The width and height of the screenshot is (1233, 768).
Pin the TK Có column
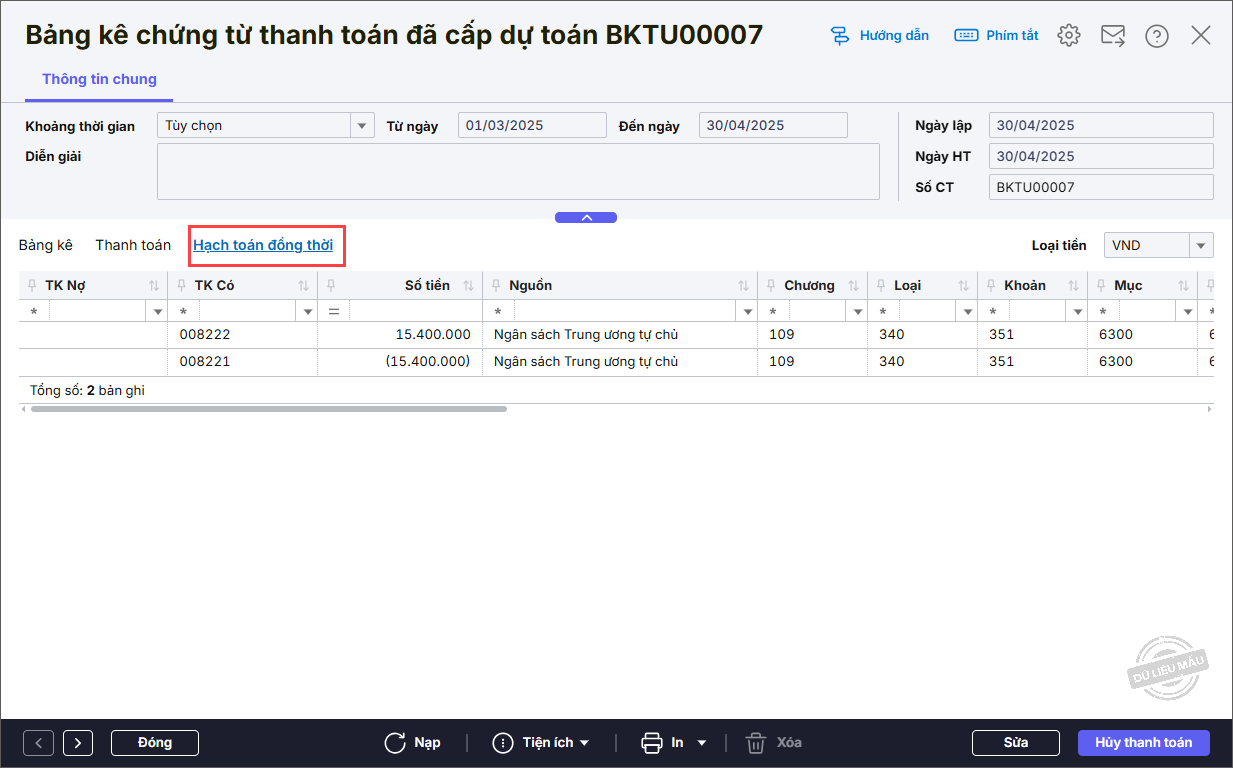(181, 286)
